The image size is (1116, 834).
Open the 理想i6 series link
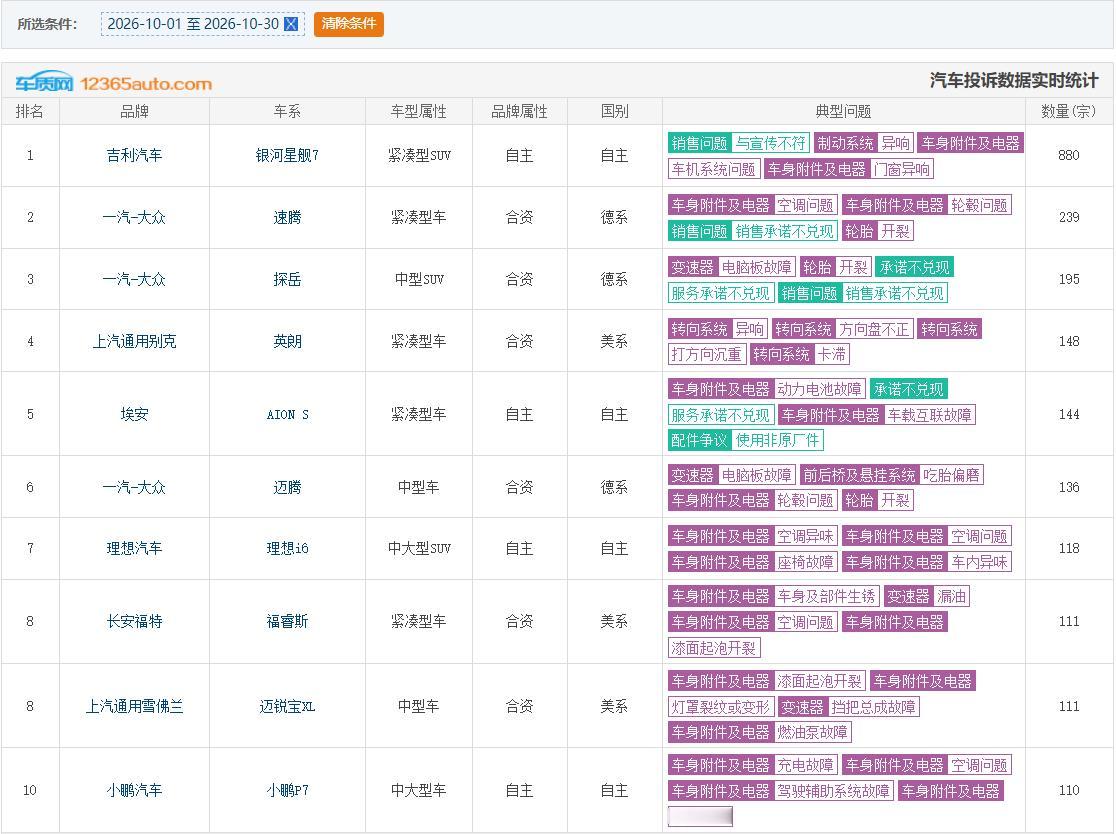(x=287, y=548)
